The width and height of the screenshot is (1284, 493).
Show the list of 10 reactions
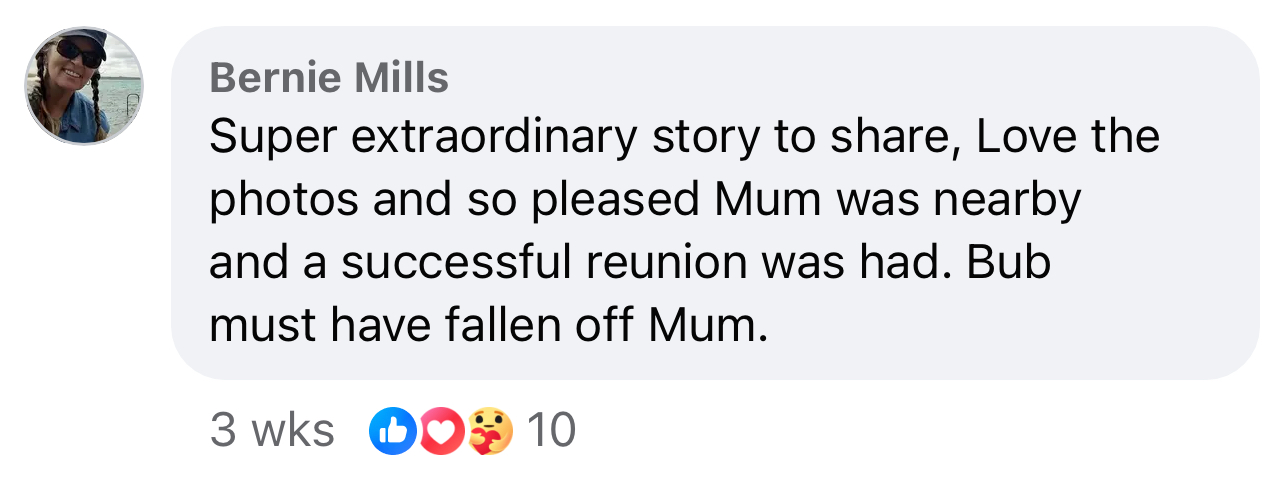(x=551, y=431)
